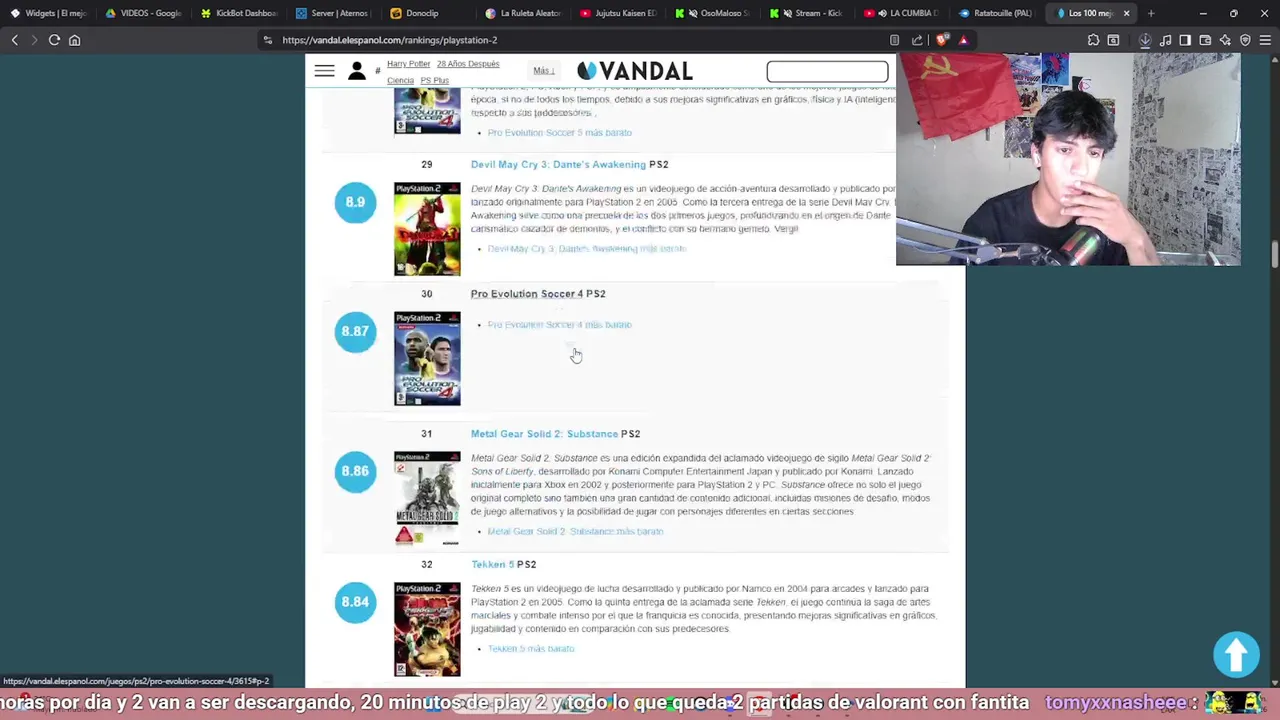Viewport: 1280px width, 720px height.
Task: Click the 8.84 score badge
Action: click(x=355, y=602)
